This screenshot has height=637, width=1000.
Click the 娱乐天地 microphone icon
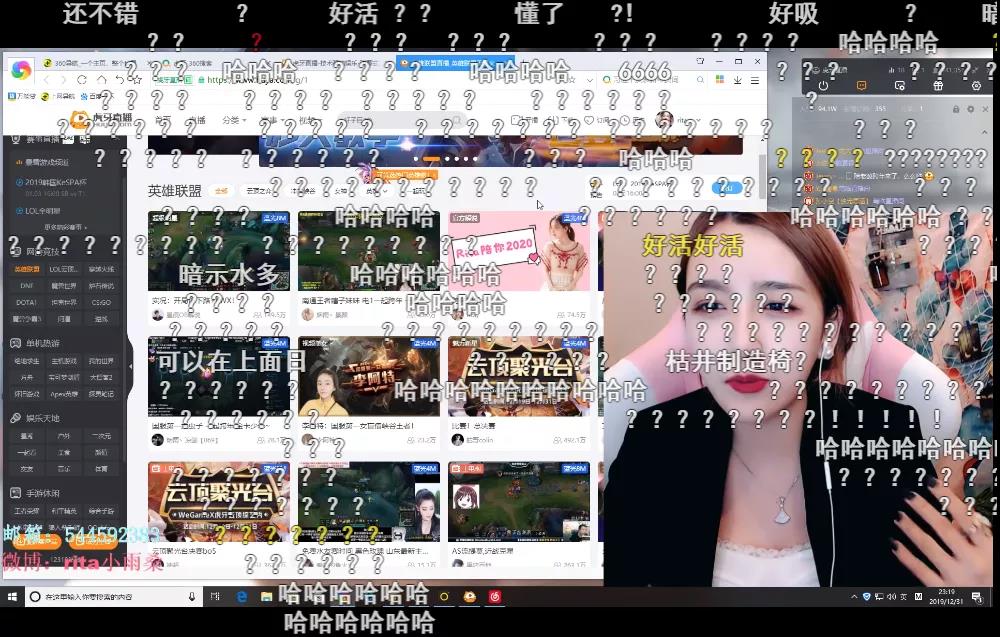pyautogui.click(x=15, y=418)
